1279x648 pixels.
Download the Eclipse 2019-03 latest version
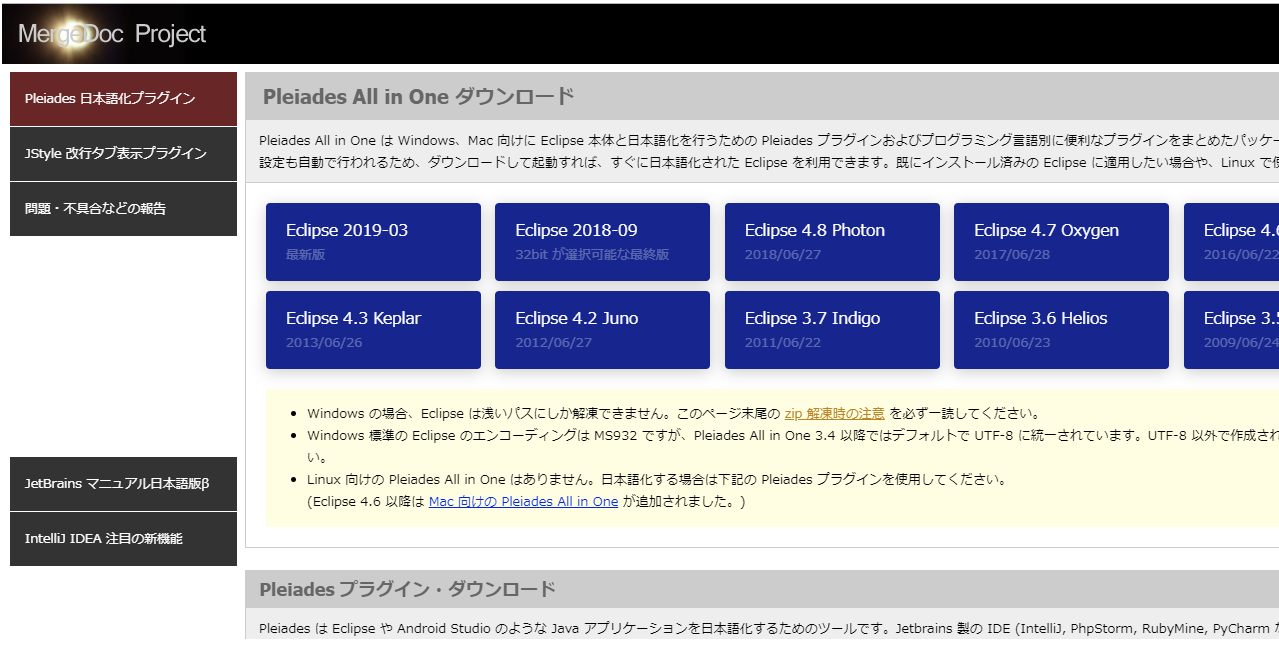[x=373, y=242]
